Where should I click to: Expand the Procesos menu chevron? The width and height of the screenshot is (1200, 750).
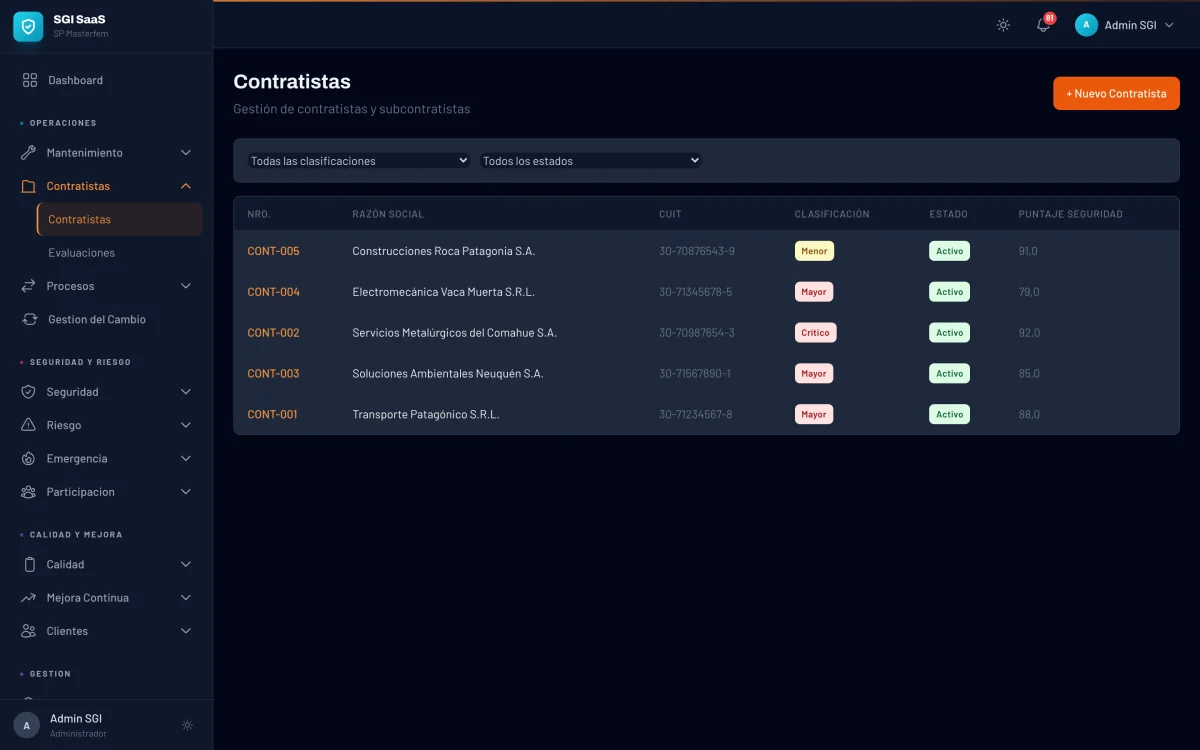(x=185, y=286)
